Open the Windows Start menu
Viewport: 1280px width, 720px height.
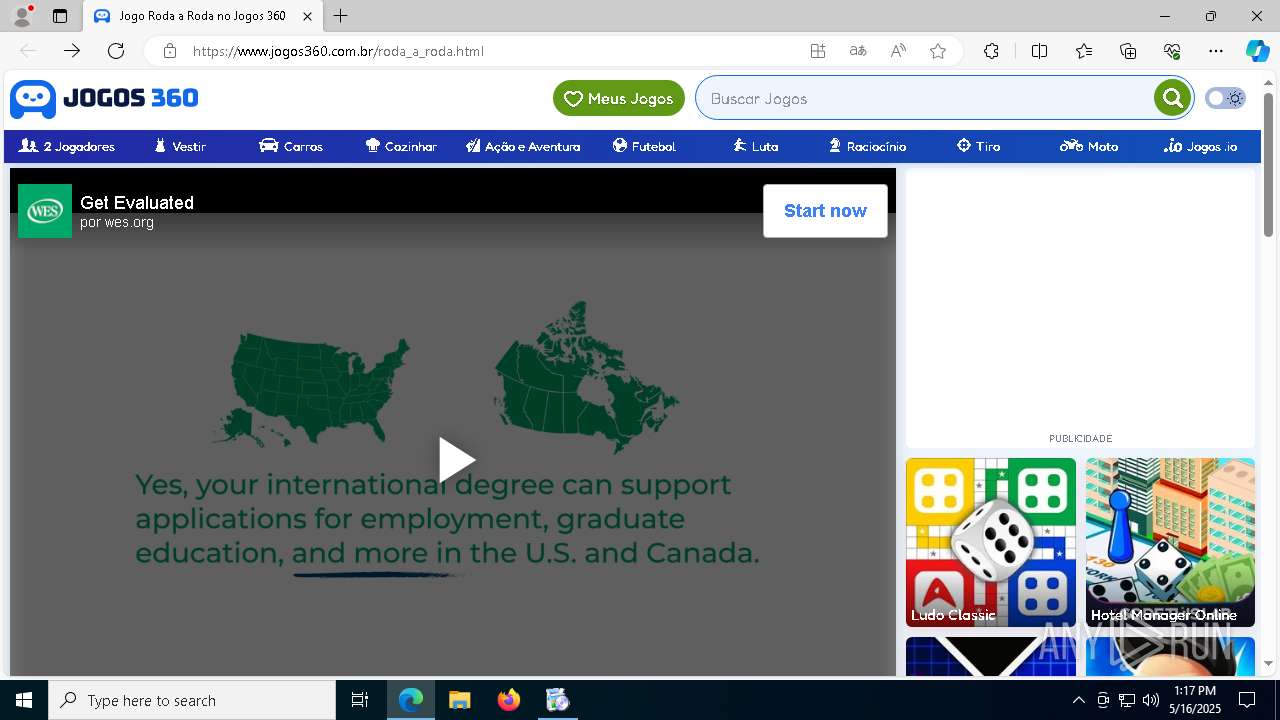[24, 700]
